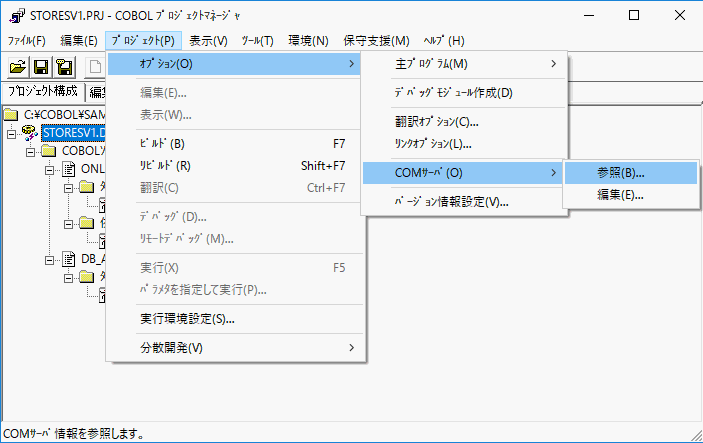Screen dimensions: 703x443
Task: Select the STORESV1 project node icon
Action: [30, 133]
